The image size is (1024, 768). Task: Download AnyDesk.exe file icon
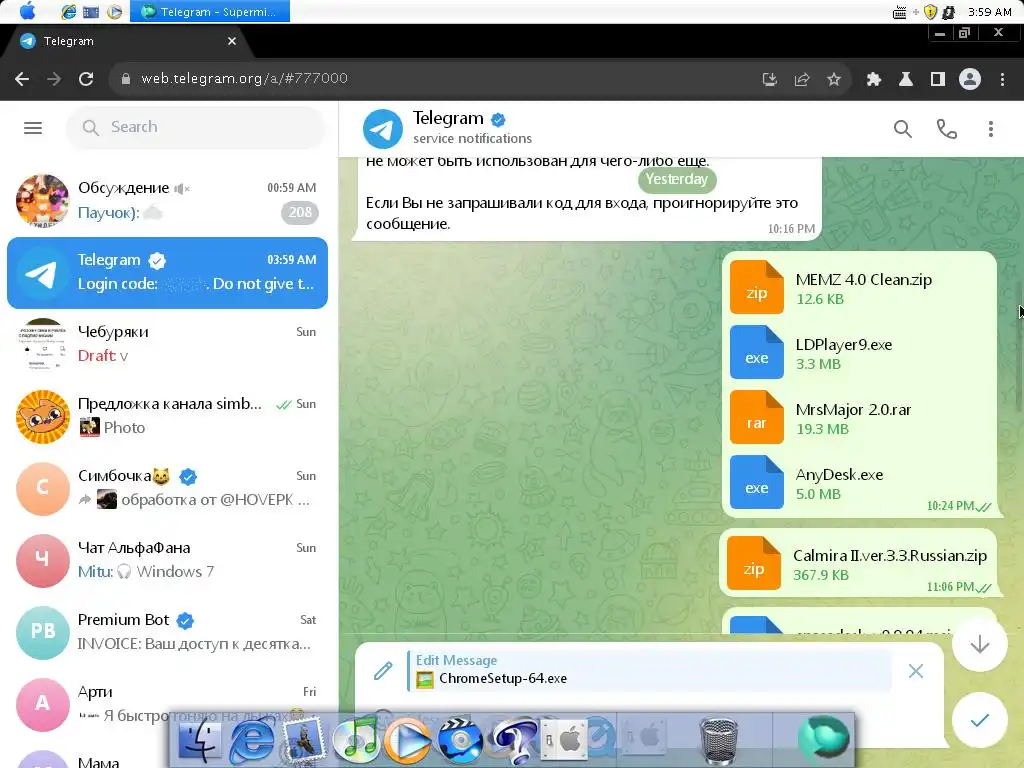pyautogui.click(x=756, y=483)
